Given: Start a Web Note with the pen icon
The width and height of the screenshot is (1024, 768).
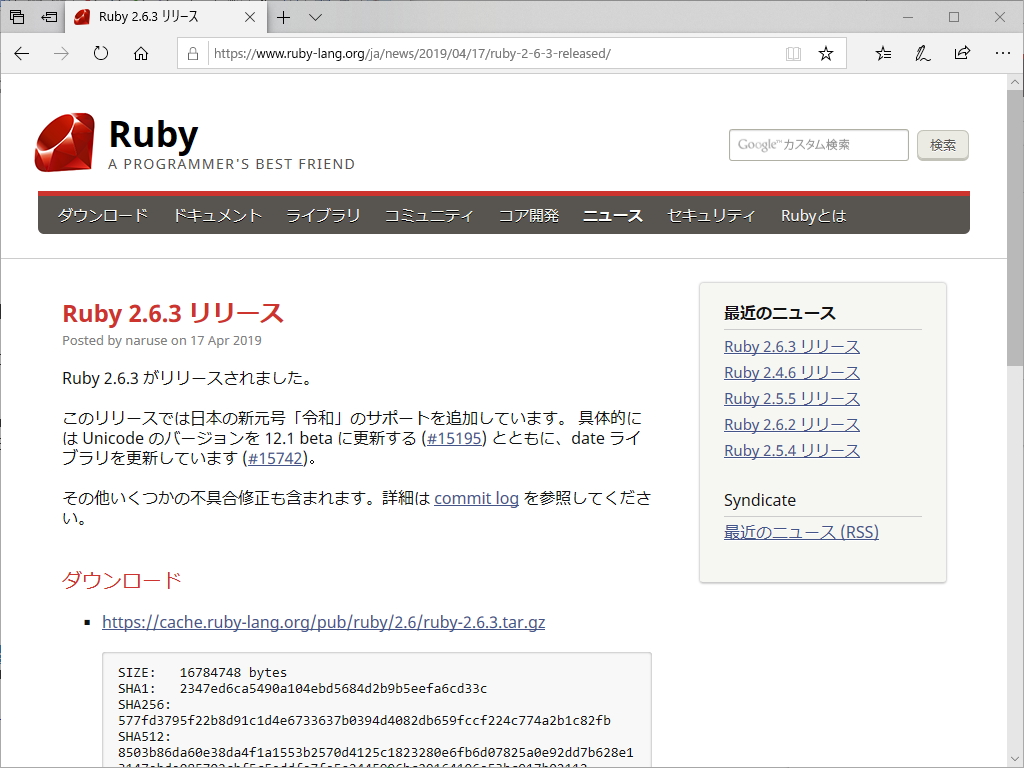Looking at the screenshot, I should pos(922,53).
